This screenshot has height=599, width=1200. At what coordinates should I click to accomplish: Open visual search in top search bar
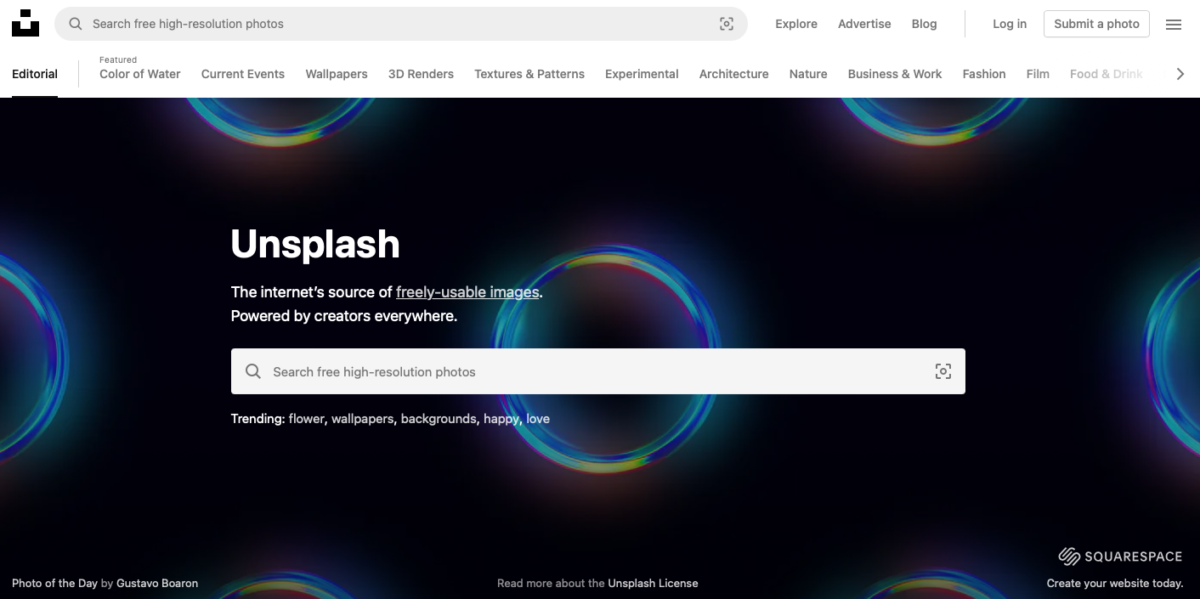727,24
